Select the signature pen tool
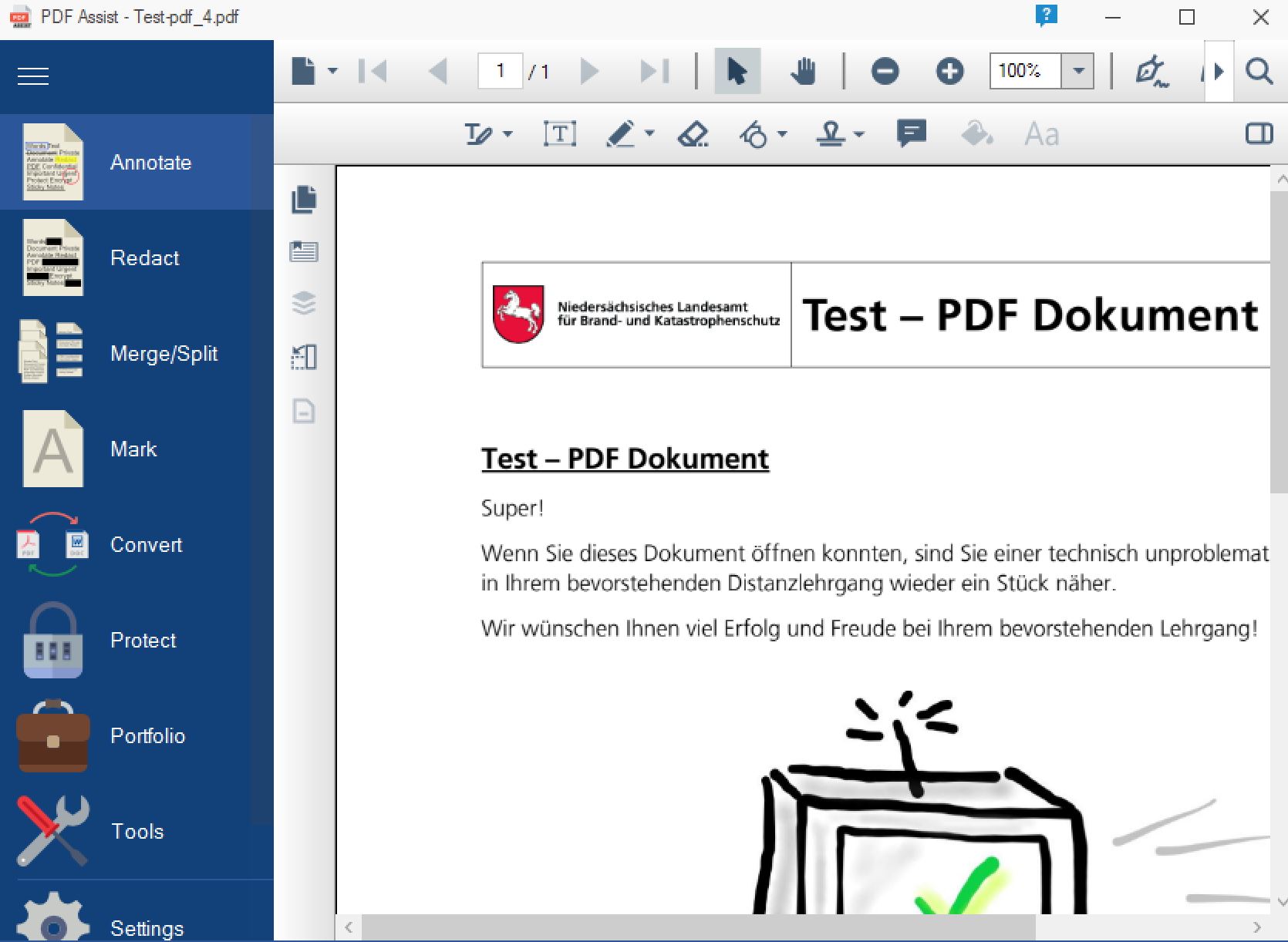This screenshot has height=942, width=1288. [1151, 71]
